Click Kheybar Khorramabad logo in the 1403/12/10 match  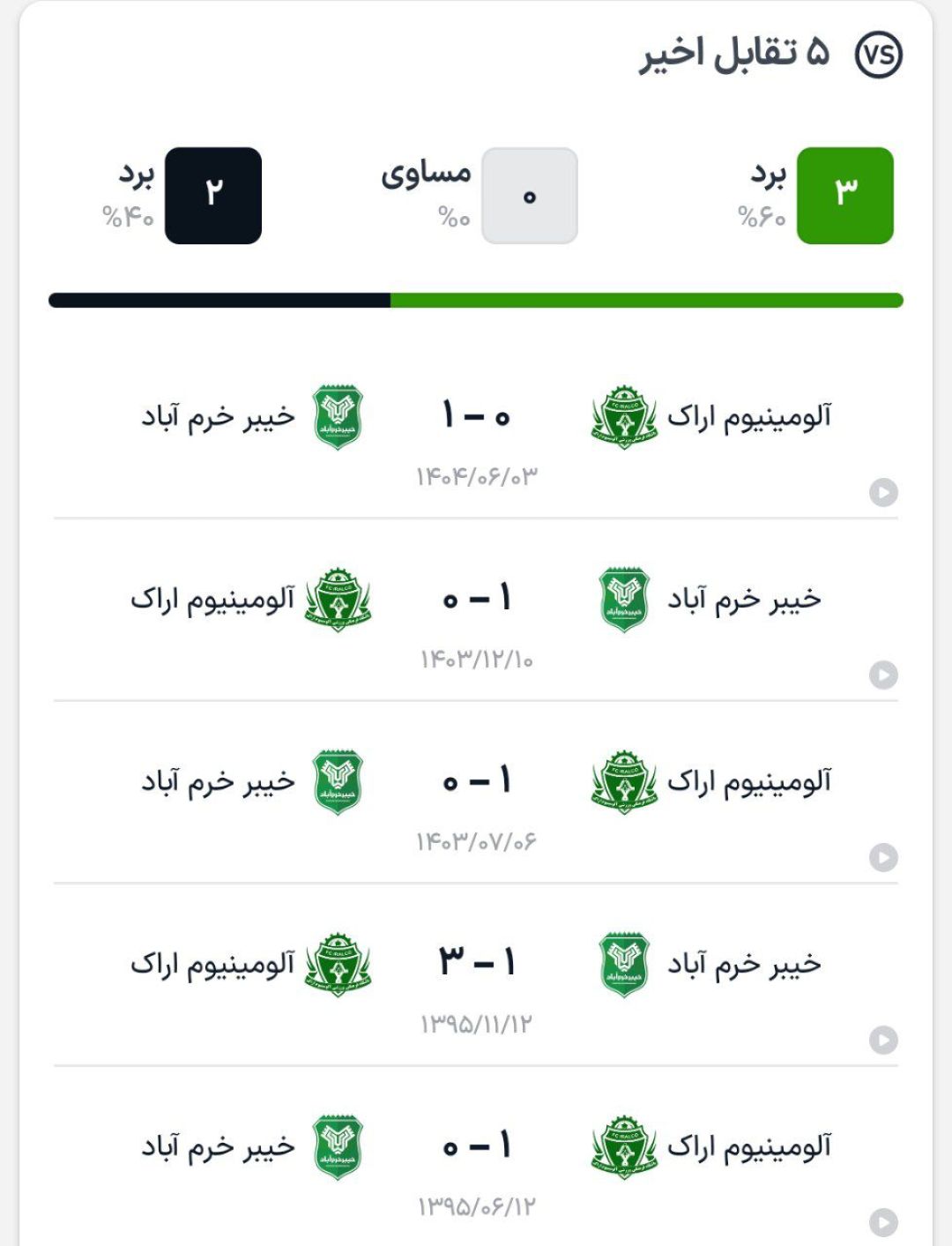point(624,600)
